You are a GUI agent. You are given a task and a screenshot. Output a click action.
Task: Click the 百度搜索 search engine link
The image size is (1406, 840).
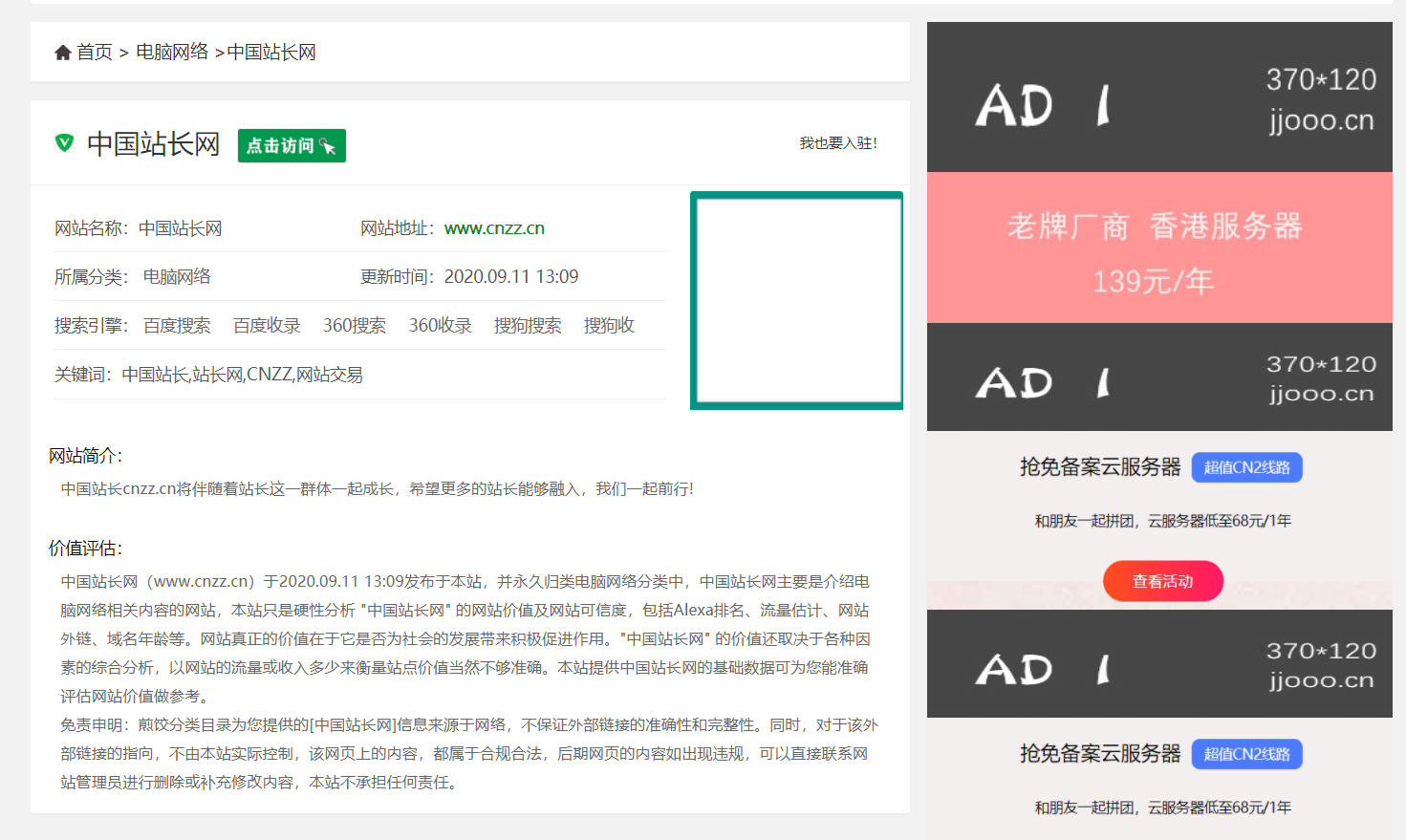pos(177,325)
